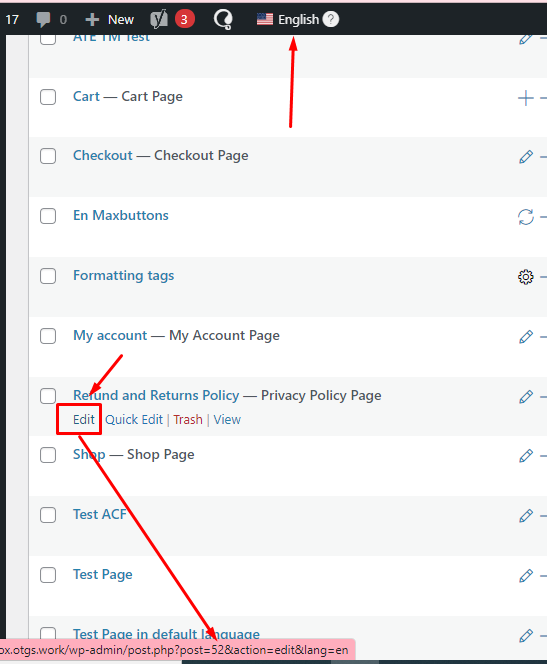Click pencil translation icon for My account page
Image resolution: width=547 pixels, height=664 pixels.
pyautogui.click(x=525, y=337)
